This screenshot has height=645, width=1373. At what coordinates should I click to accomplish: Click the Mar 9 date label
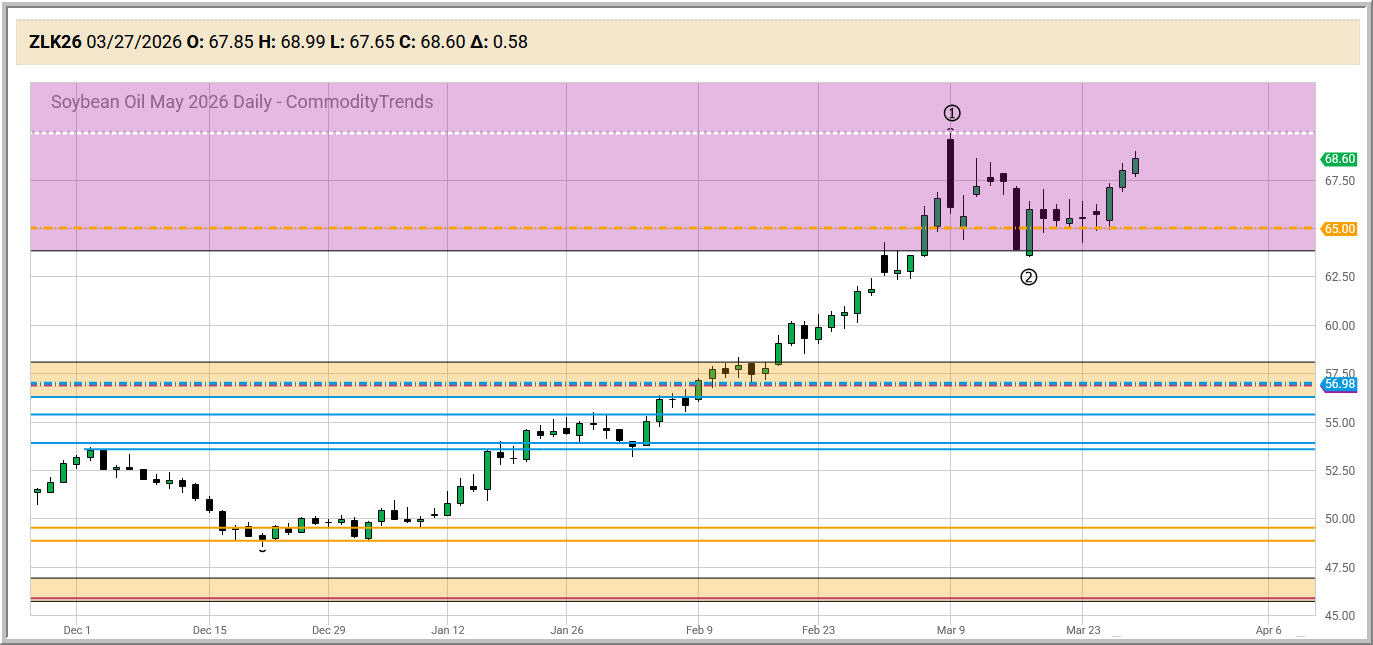click(950, 630)
